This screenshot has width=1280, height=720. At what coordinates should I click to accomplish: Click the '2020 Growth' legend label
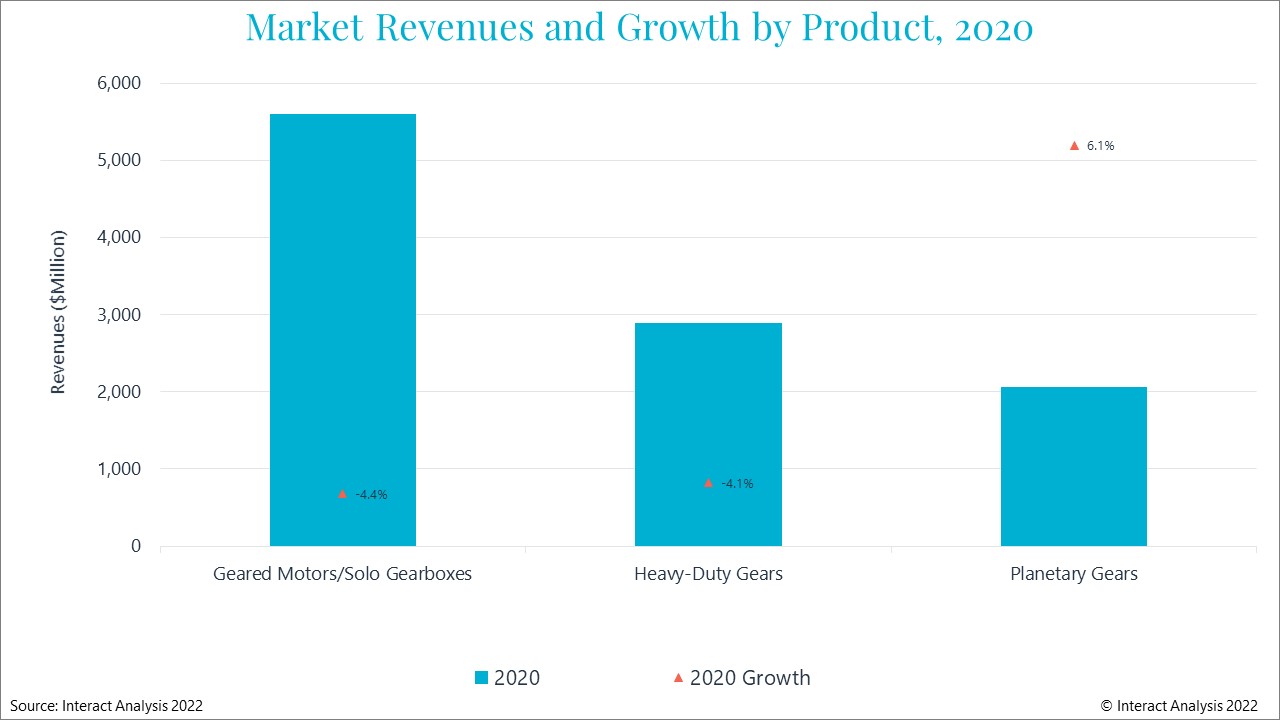pyautogui.click(x=750, y=678)
